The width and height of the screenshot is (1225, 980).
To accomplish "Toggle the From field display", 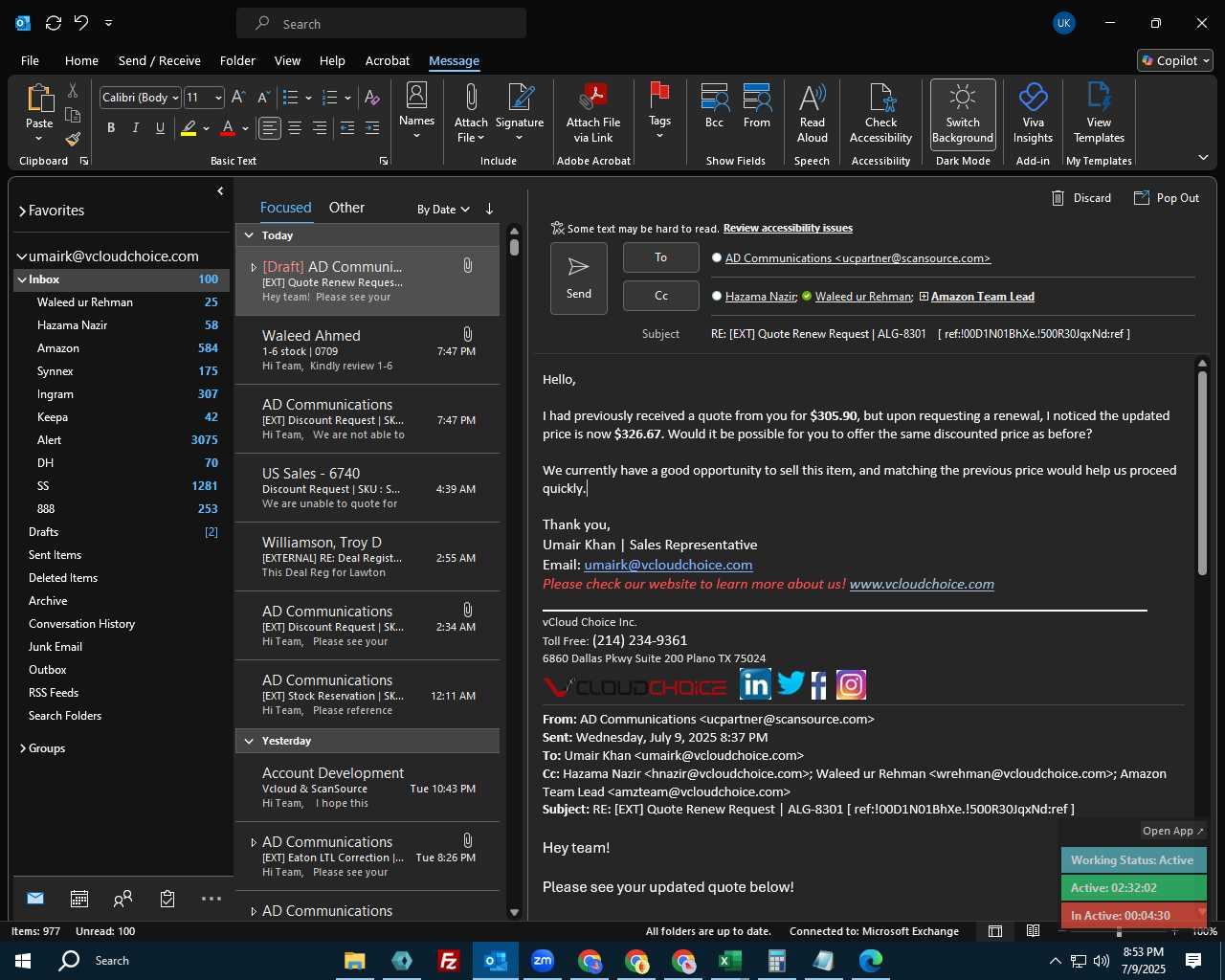I will [757, 107].
